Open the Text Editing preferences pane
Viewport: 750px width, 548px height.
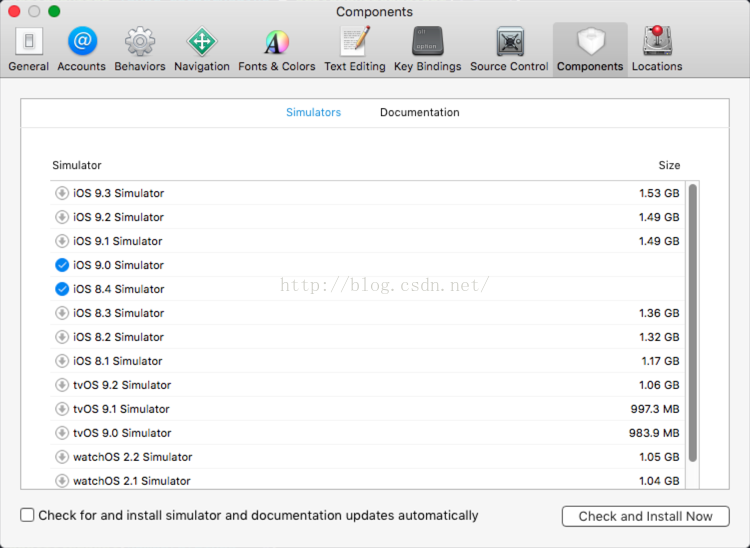click(x=354, y=49)
